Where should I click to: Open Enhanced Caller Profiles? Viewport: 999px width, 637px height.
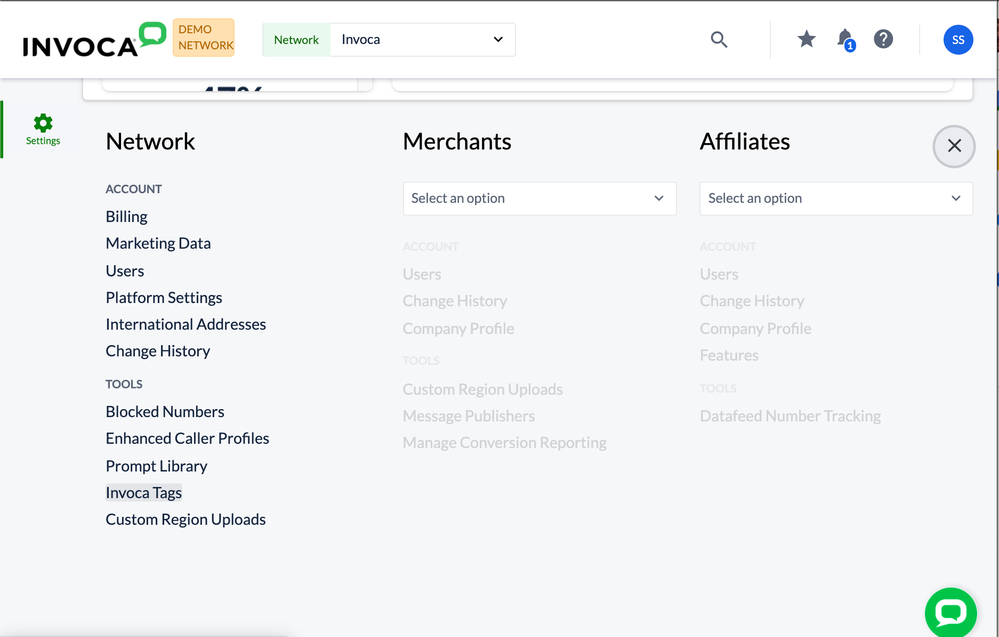tap(187, 438)
